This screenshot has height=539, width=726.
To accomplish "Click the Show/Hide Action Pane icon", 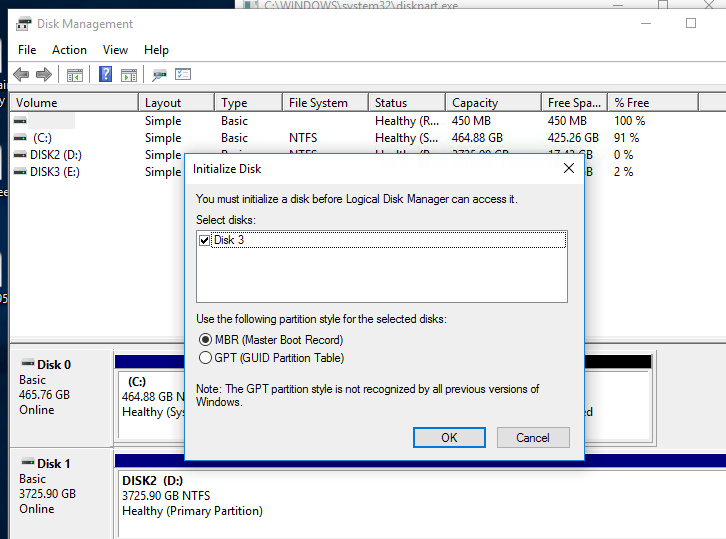I will [x=129, y=75].
